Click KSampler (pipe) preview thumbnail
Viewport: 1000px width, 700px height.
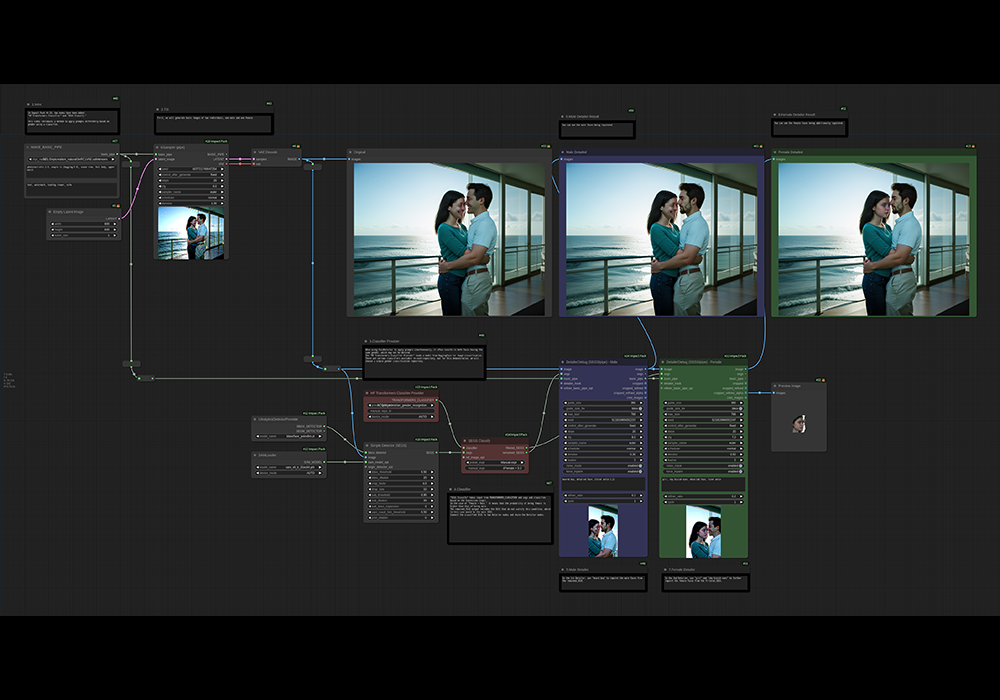click(191, 233)
